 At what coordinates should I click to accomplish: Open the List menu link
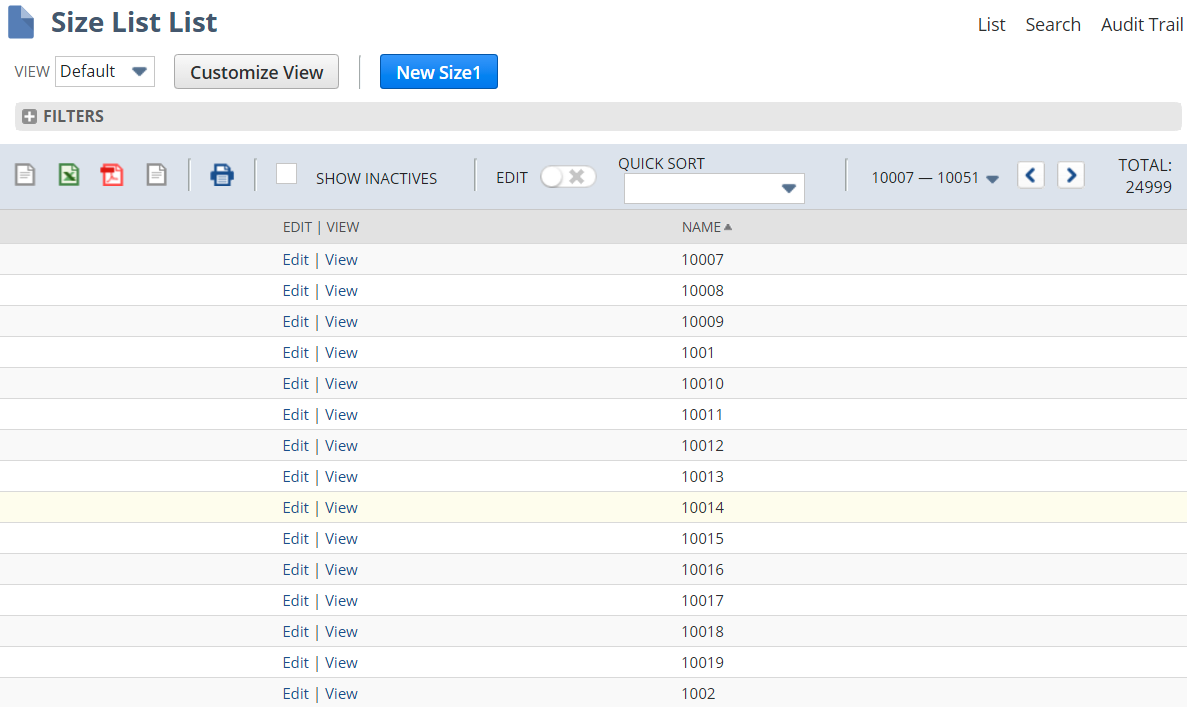pos(991,25)
